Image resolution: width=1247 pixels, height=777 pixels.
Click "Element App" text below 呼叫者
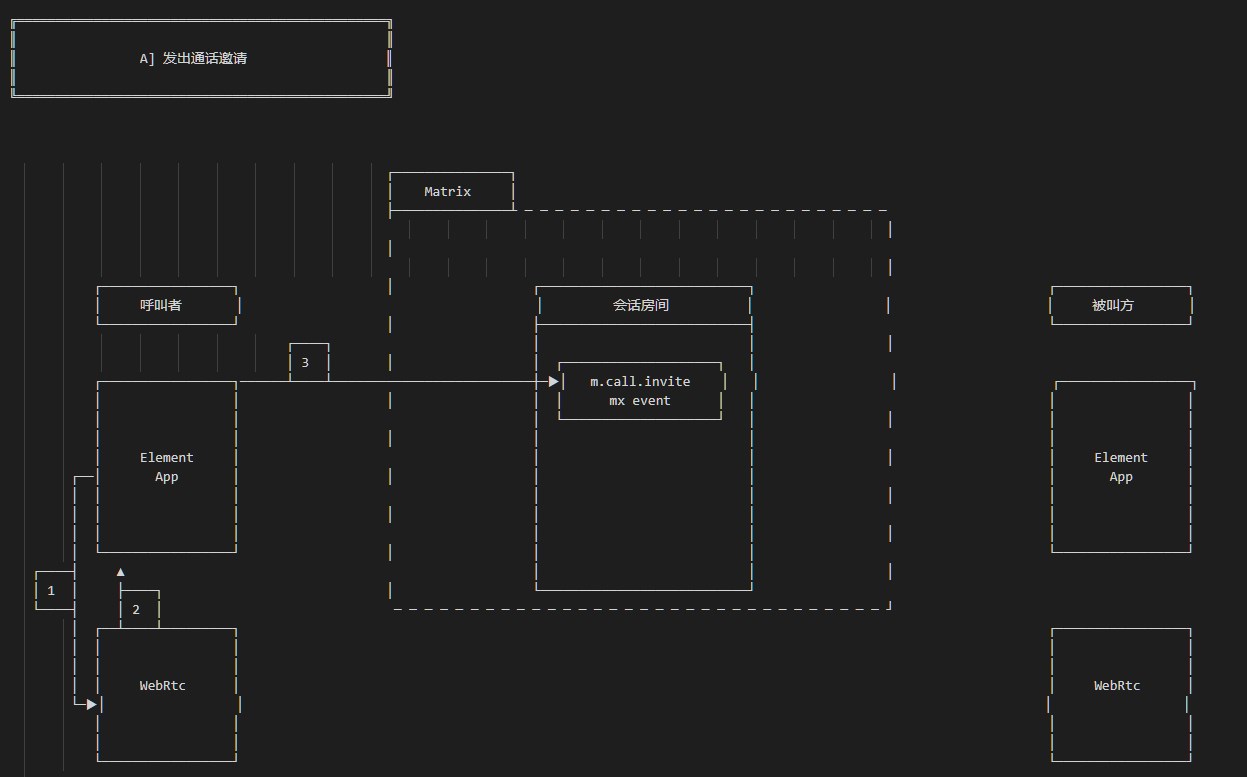(x=167, y=467)
